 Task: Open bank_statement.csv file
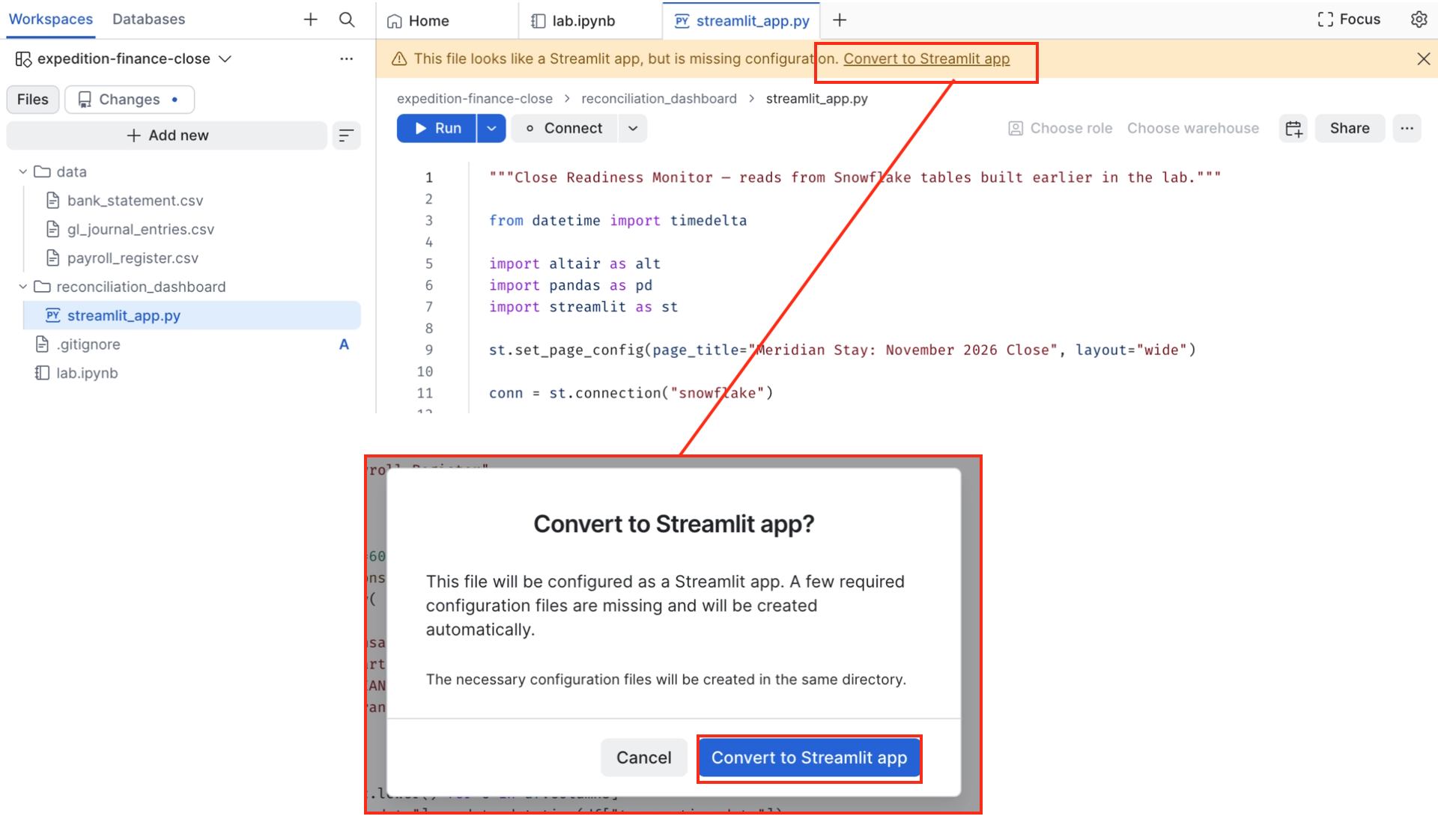click(x=135, y=201)
